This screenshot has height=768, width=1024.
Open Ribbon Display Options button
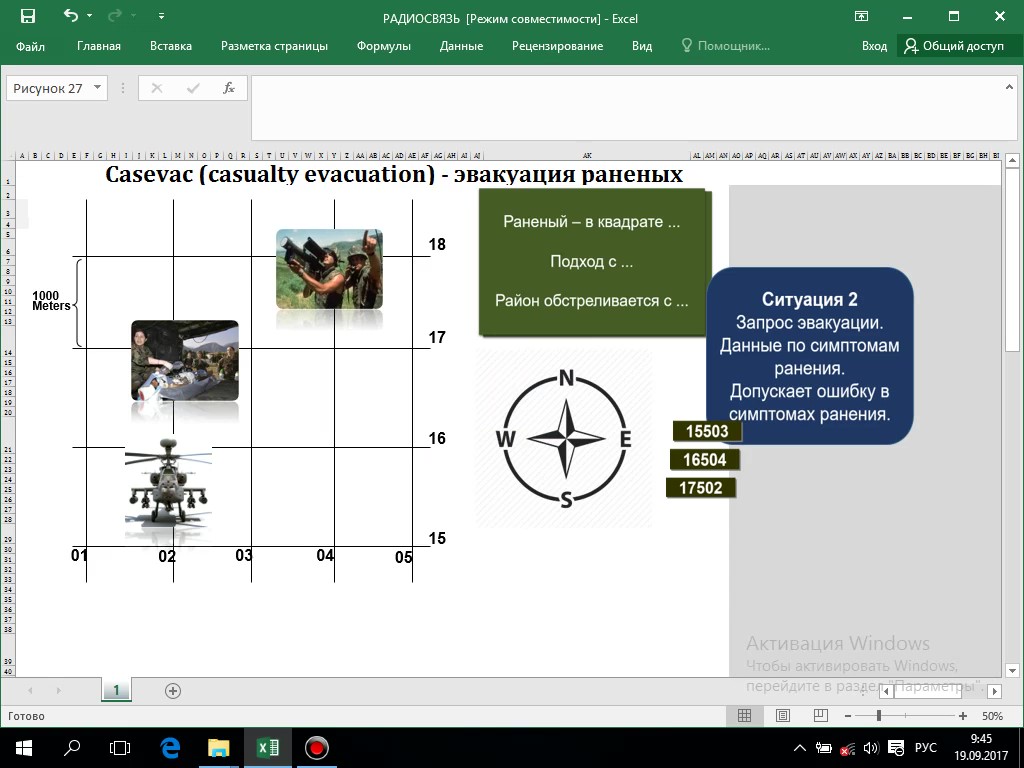861,17
